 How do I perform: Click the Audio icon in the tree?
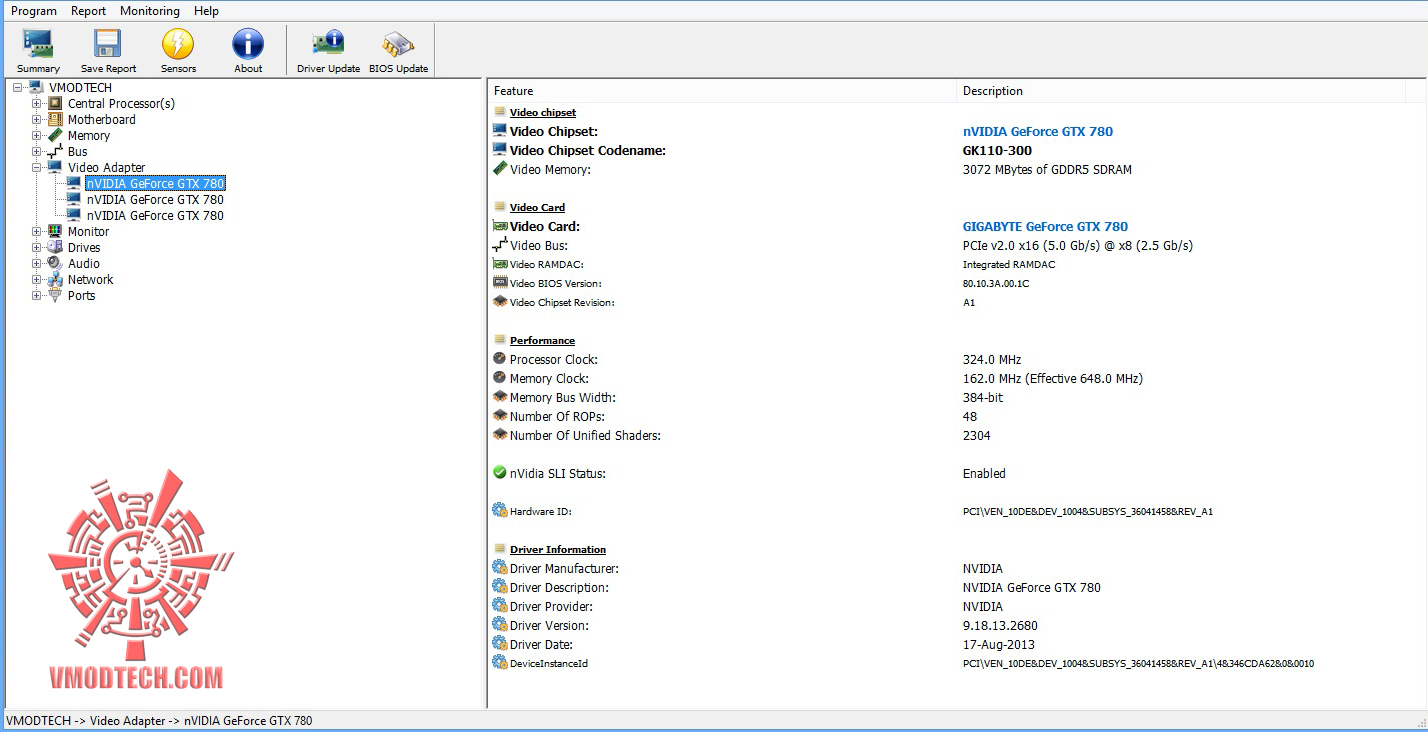55,263
